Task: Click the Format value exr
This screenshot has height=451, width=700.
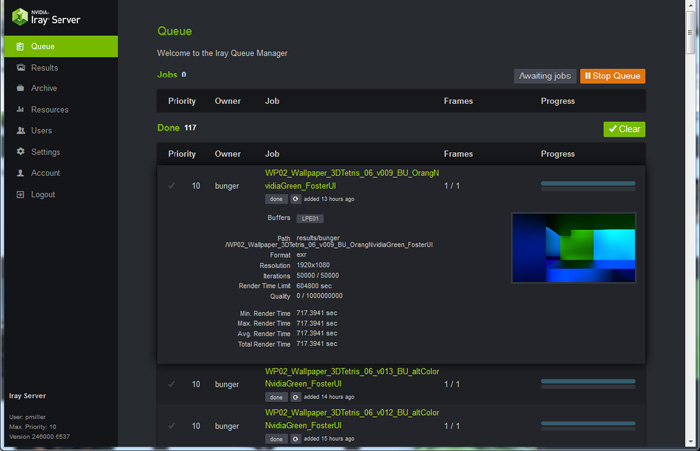Action: [x=301, y=255]
